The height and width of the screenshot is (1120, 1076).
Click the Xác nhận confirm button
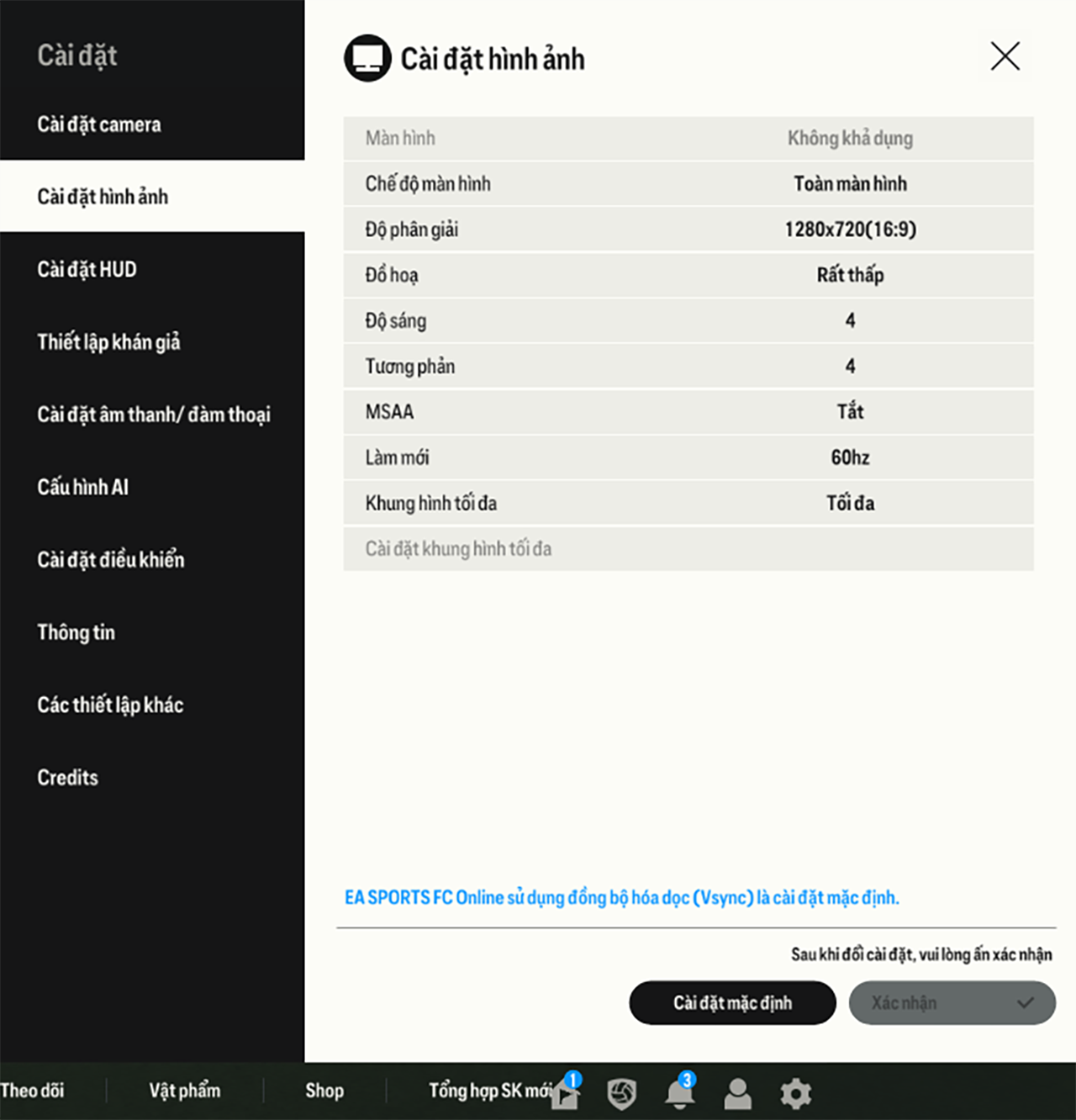952,1002
